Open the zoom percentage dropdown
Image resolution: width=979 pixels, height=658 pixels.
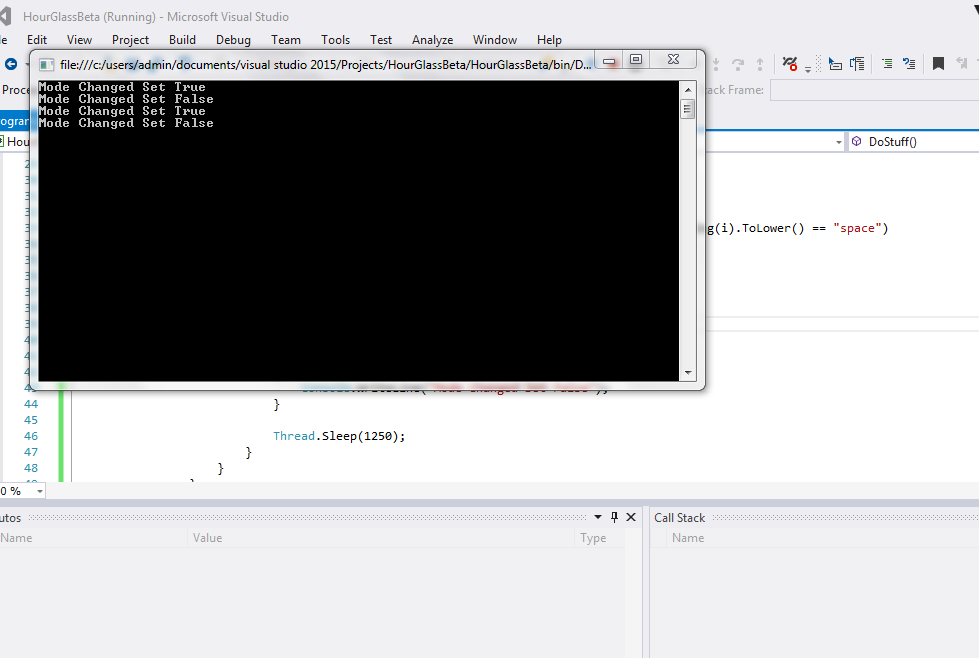click(40, 491)
